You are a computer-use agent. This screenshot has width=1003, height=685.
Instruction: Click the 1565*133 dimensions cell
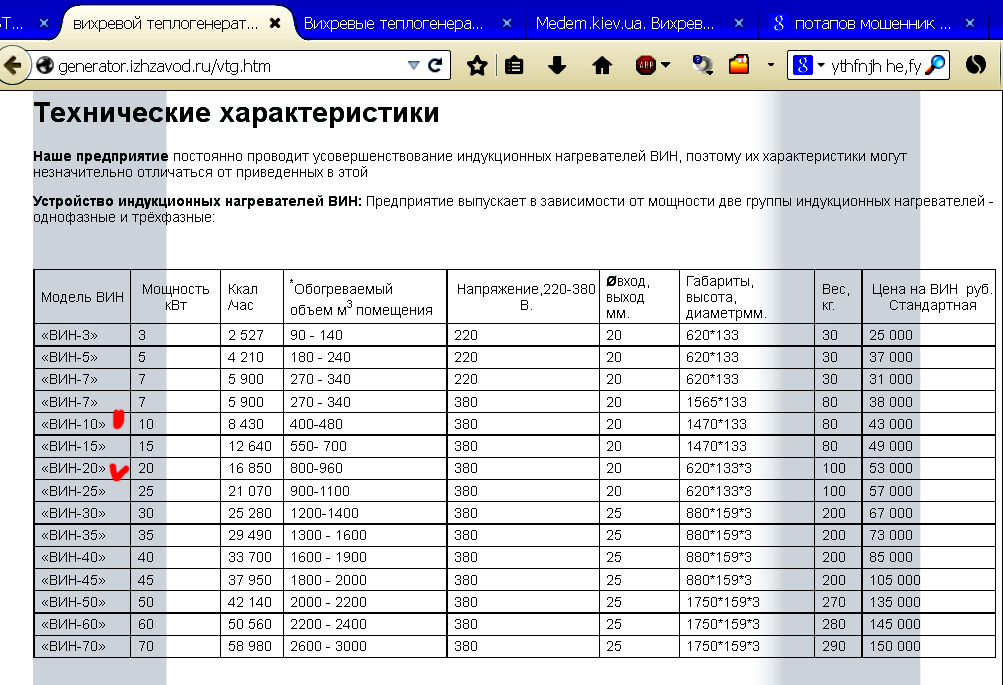[746, 402]
